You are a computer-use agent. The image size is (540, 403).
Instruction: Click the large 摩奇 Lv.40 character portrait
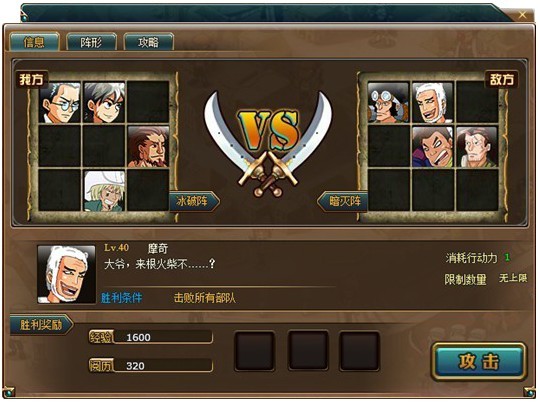coord(66,274)
